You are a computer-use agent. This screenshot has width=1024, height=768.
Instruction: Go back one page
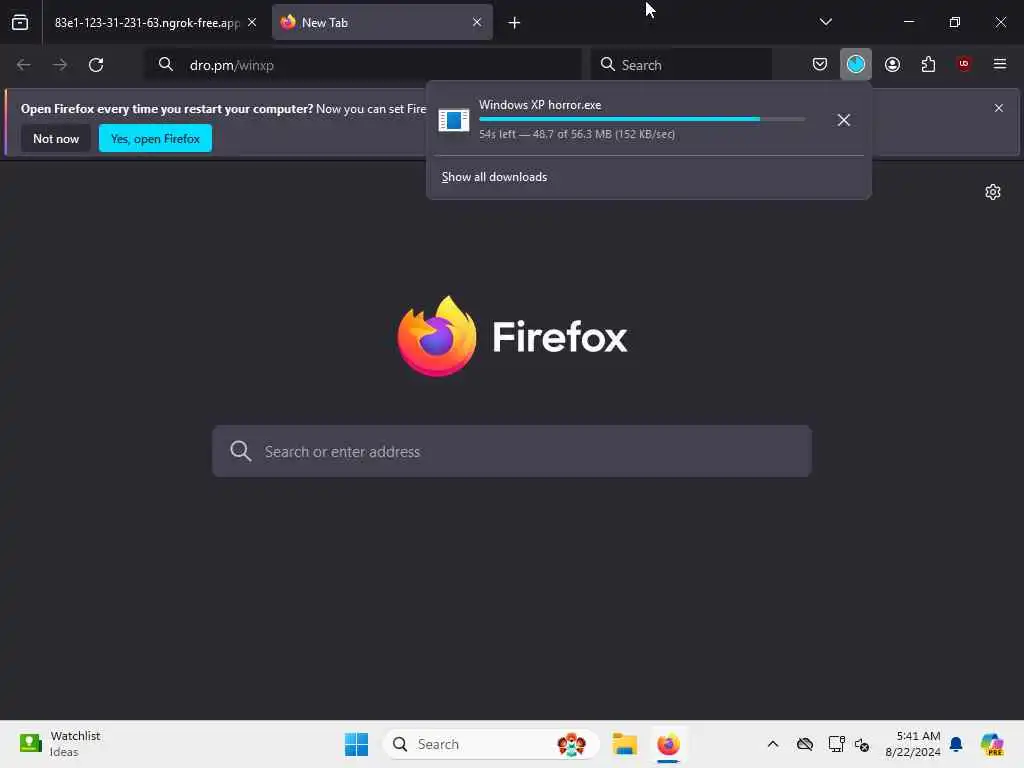24,65
